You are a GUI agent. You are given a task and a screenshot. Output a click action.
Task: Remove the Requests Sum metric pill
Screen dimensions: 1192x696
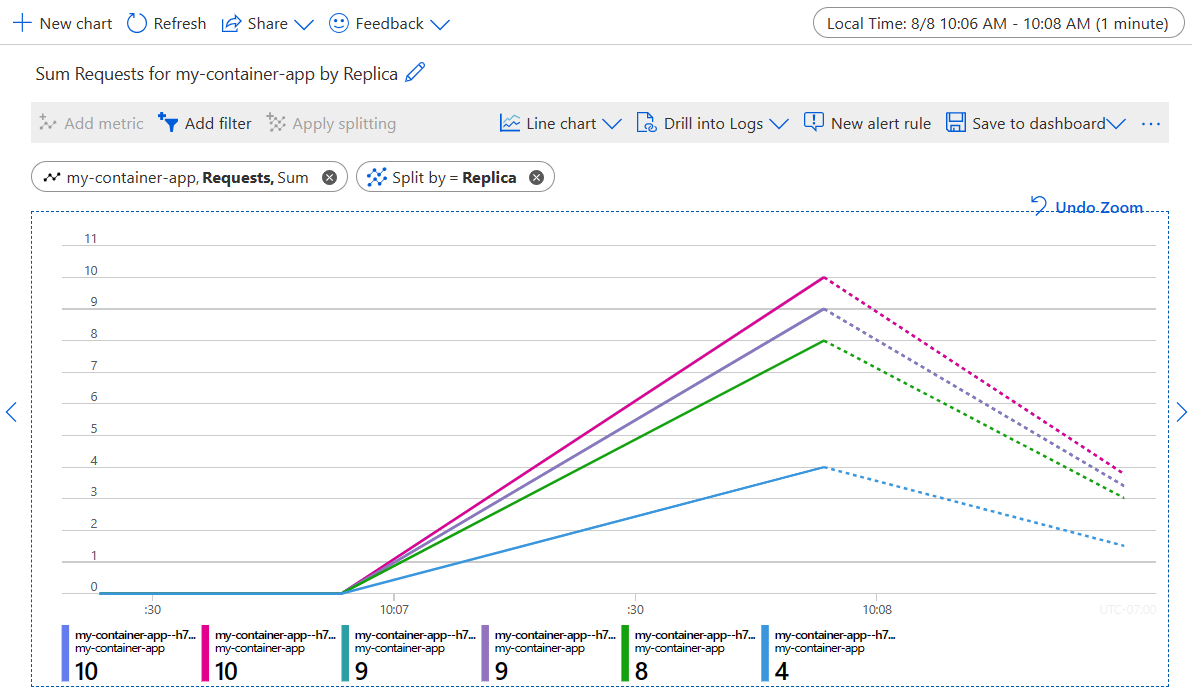tap(327, 175)
